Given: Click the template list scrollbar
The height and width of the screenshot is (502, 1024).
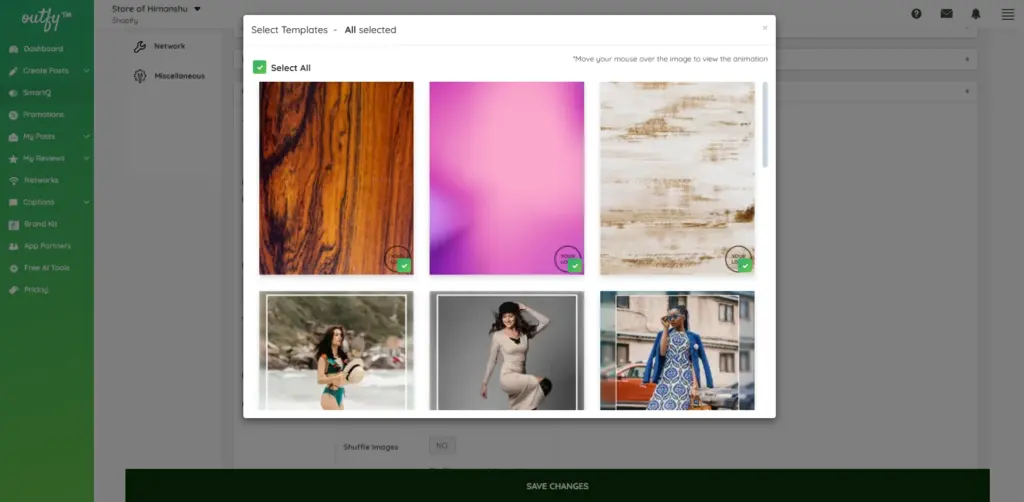Looking at the screenshot, I should 765,125.
